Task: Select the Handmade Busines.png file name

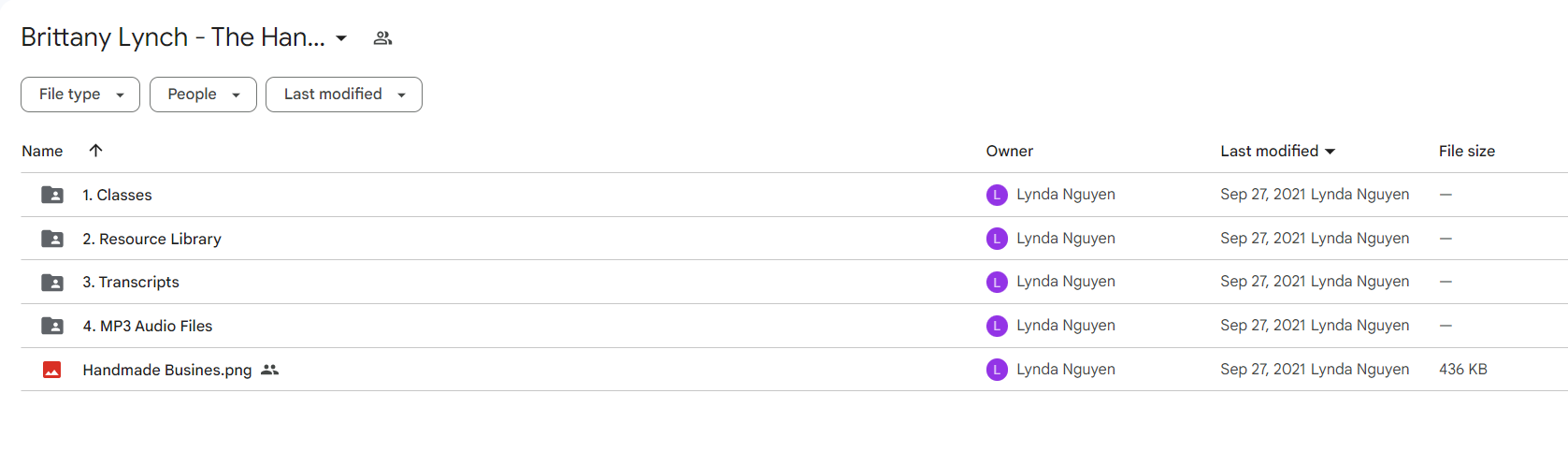Action: [x=167, y=370]
